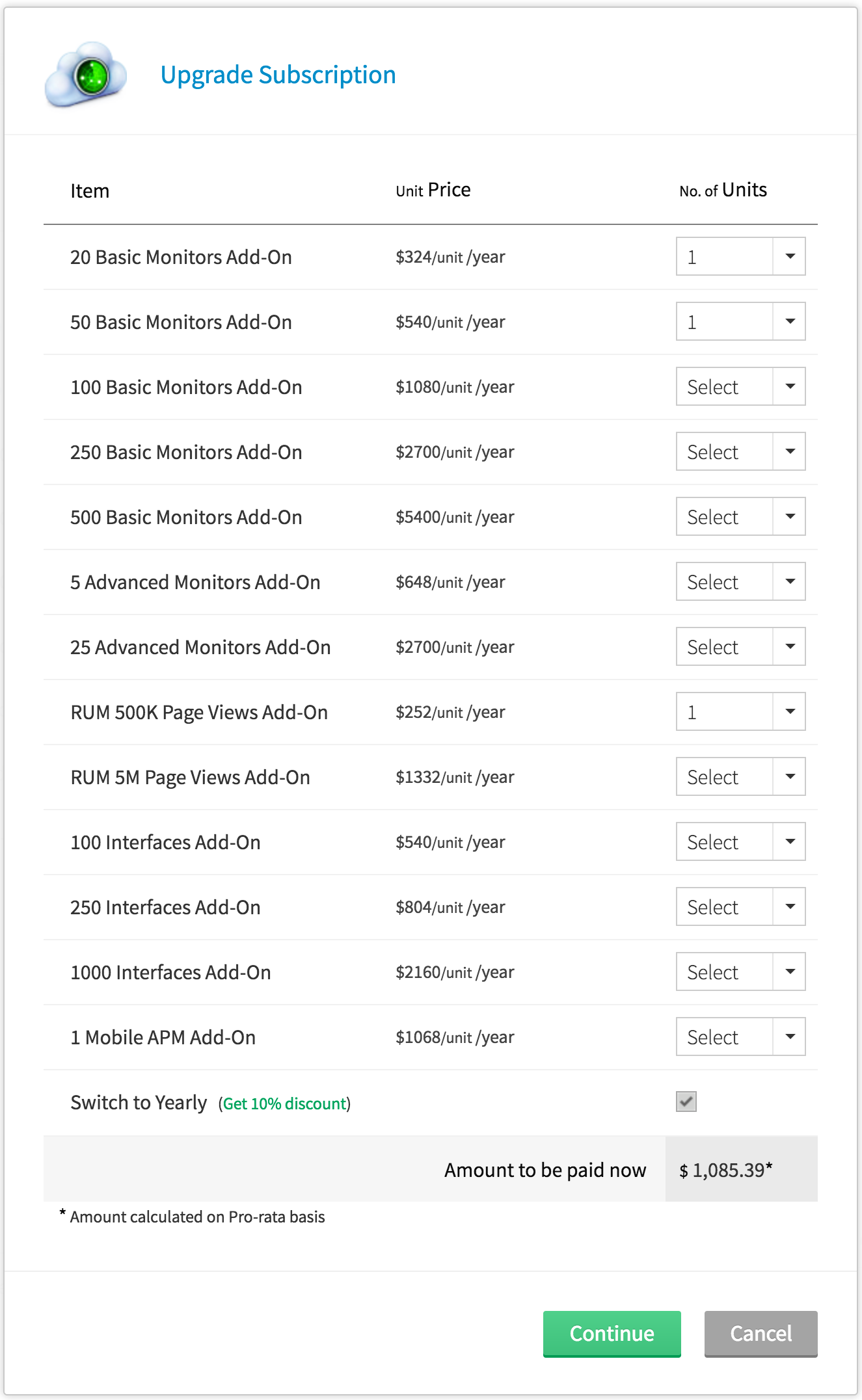Change RUM 500K Page Views units
862x1400 pixels.
(x=740, y=712)
